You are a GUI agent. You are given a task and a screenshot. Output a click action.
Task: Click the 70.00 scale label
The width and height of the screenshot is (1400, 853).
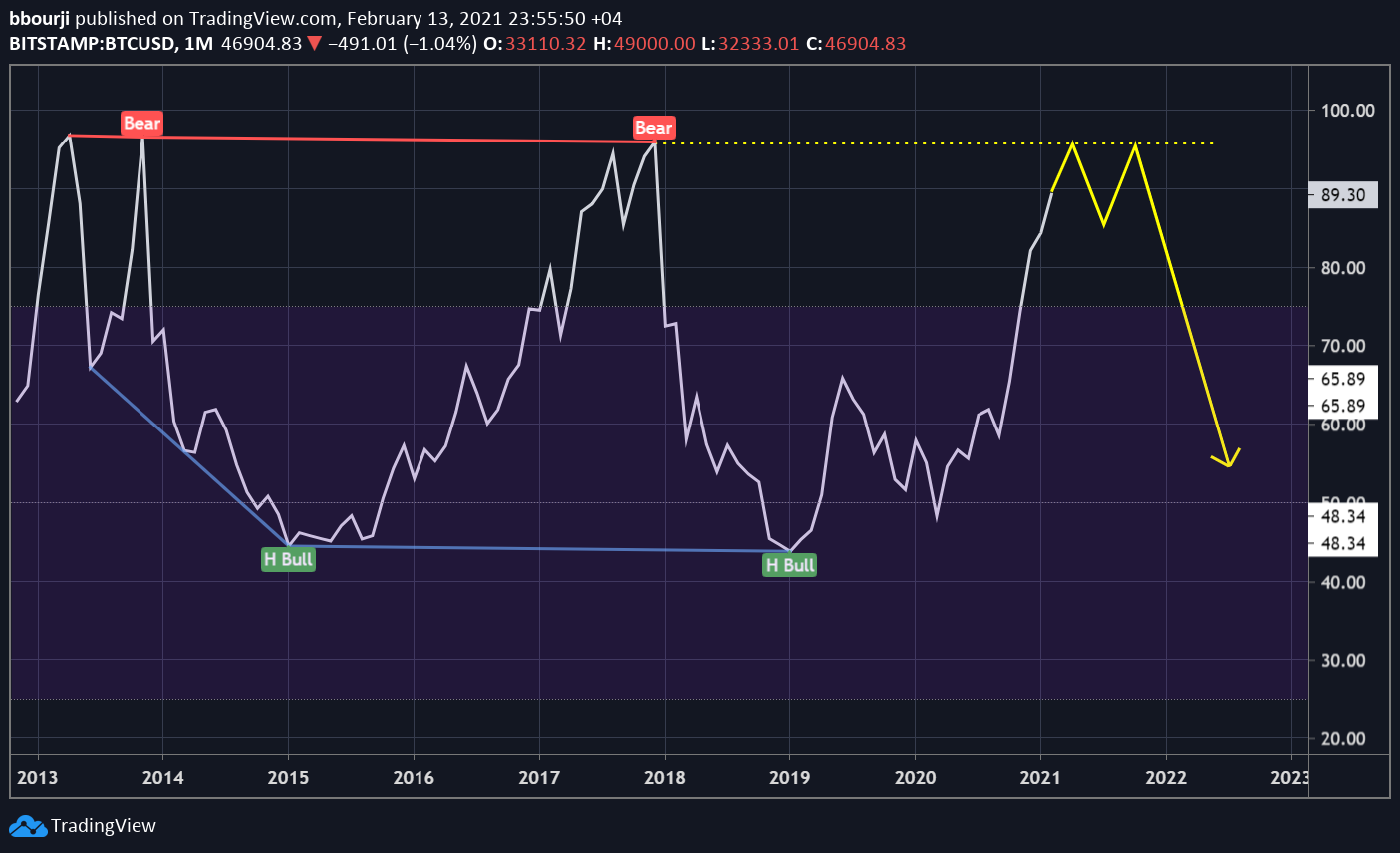coord(1343,347)
